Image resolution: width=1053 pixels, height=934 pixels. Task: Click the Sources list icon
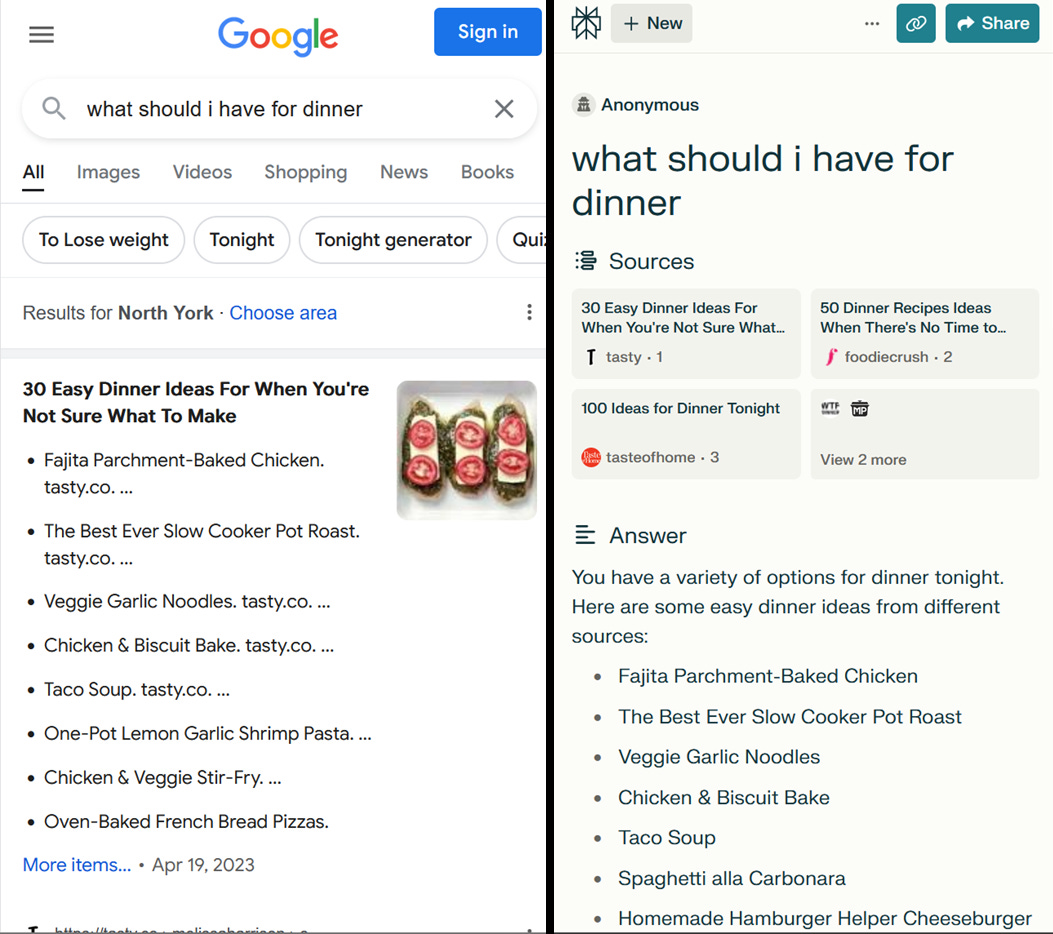(x=586, y=261)
